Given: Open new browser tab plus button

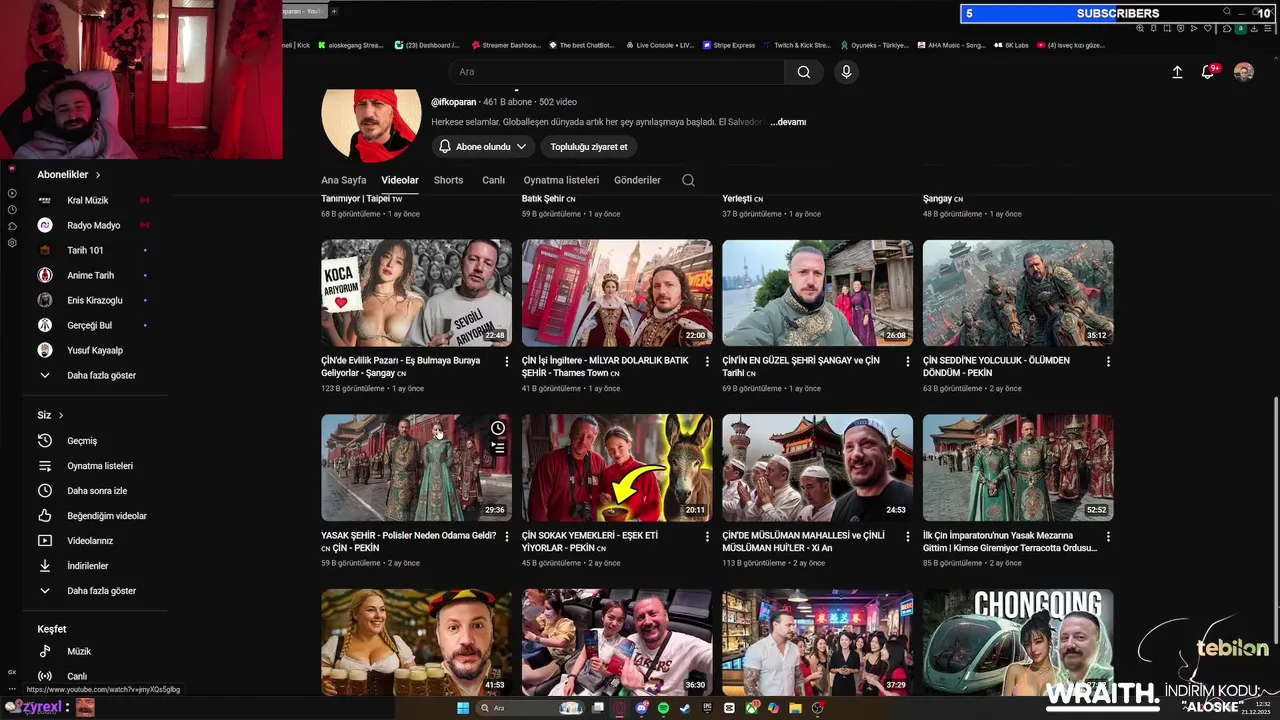Looking at the screenshot, I should pyautogui.click(x=334, y=11).
